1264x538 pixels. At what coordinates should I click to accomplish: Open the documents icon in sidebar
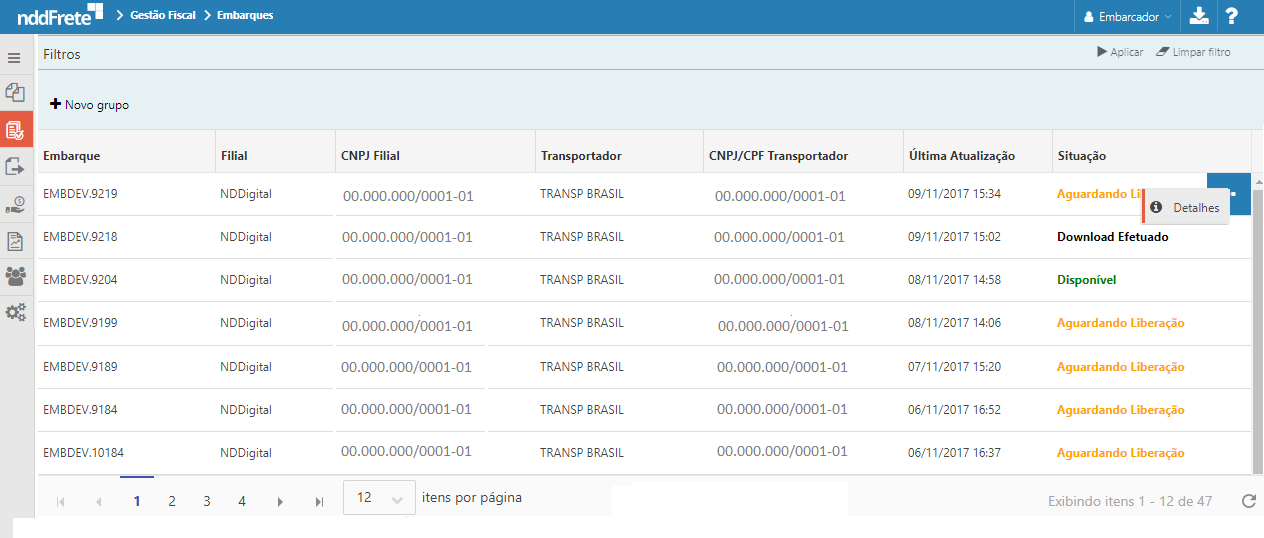(x=15, y=93)
